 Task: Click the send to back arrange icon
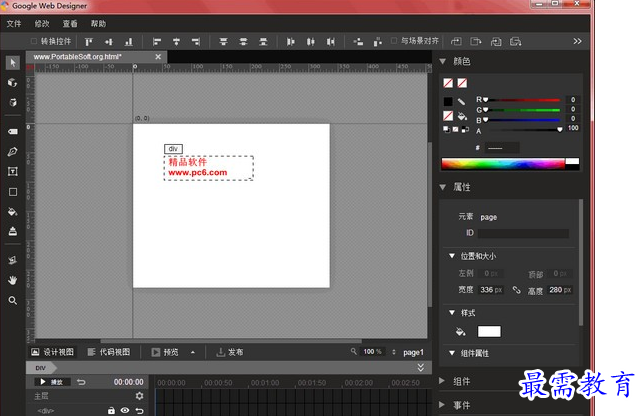point(515,41)
